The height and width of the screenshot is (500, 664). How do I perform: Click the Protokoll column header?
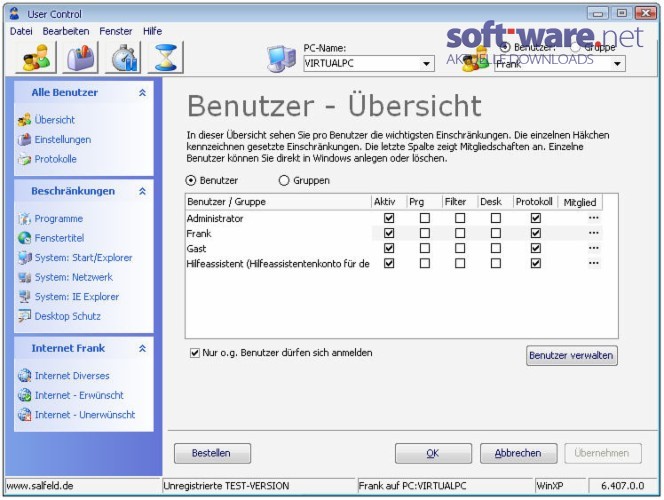(535, 202)
